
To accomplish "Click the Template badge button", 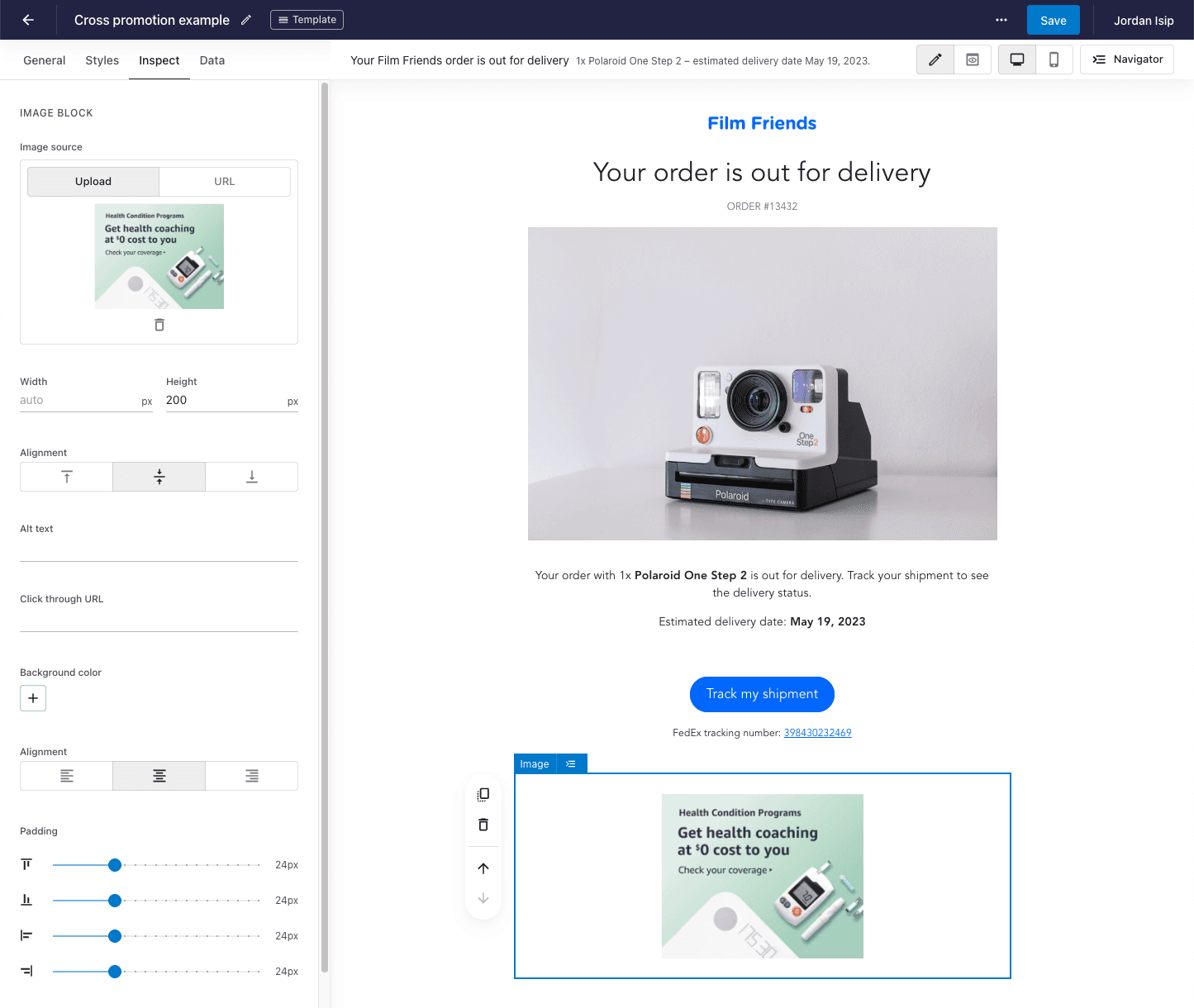I will pos(307,20).
